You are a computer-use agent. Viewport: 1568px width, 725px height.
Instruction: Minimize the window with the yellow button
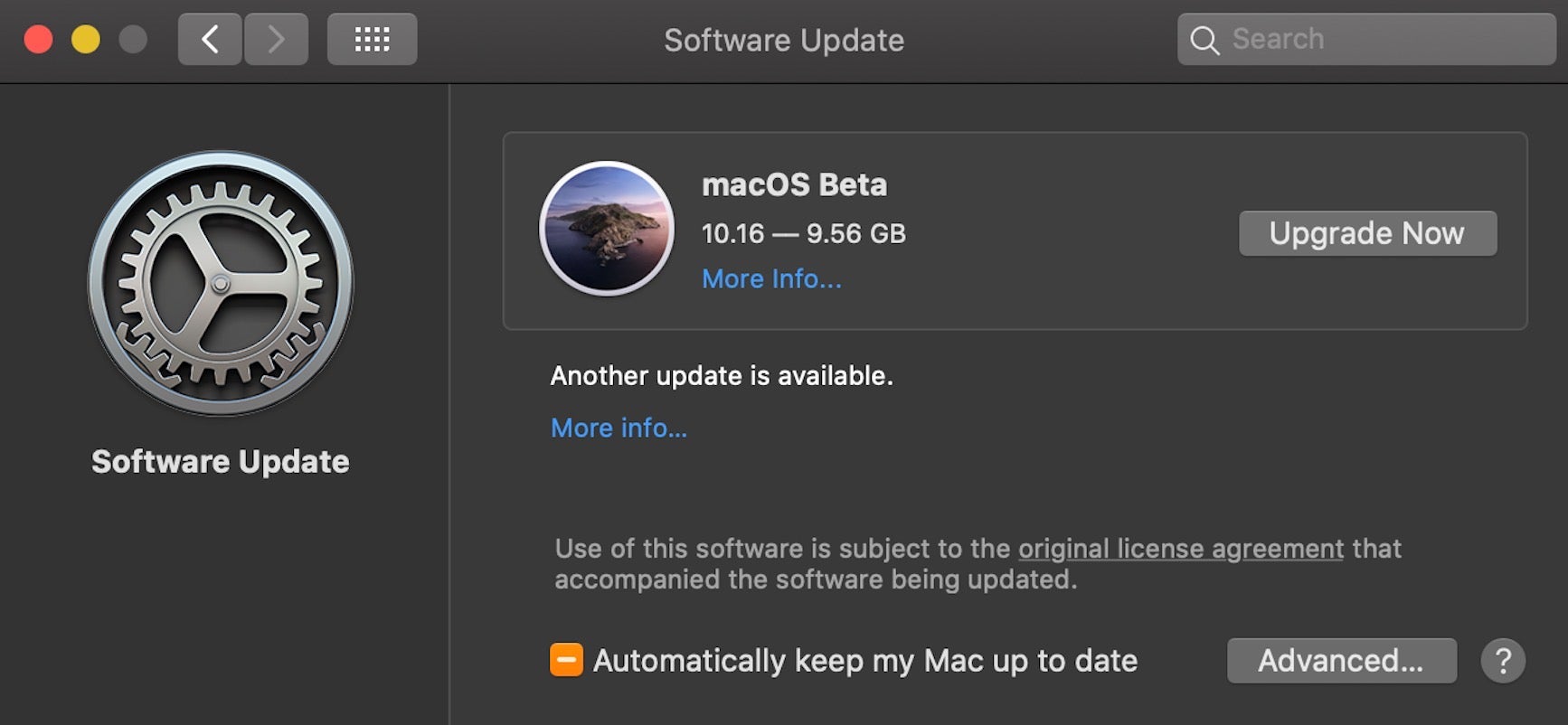point(86,40)
